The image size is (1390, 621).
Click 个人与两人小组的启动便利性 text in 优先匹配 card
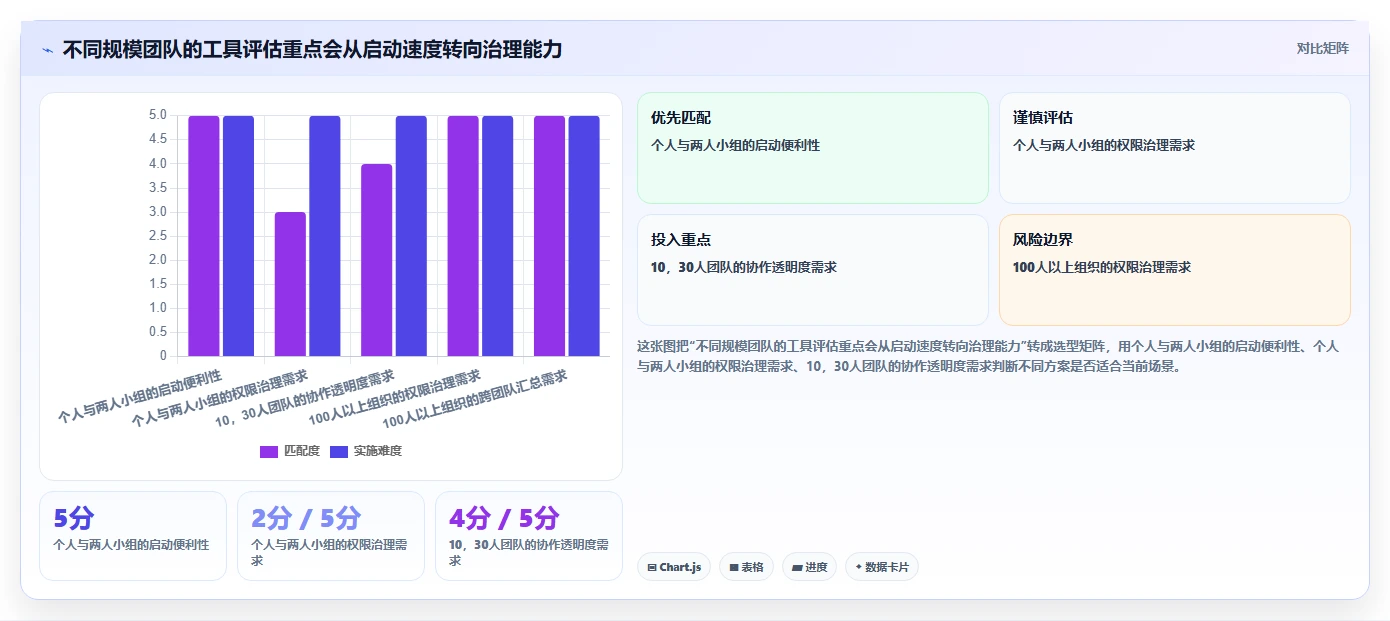coord(735,145)
